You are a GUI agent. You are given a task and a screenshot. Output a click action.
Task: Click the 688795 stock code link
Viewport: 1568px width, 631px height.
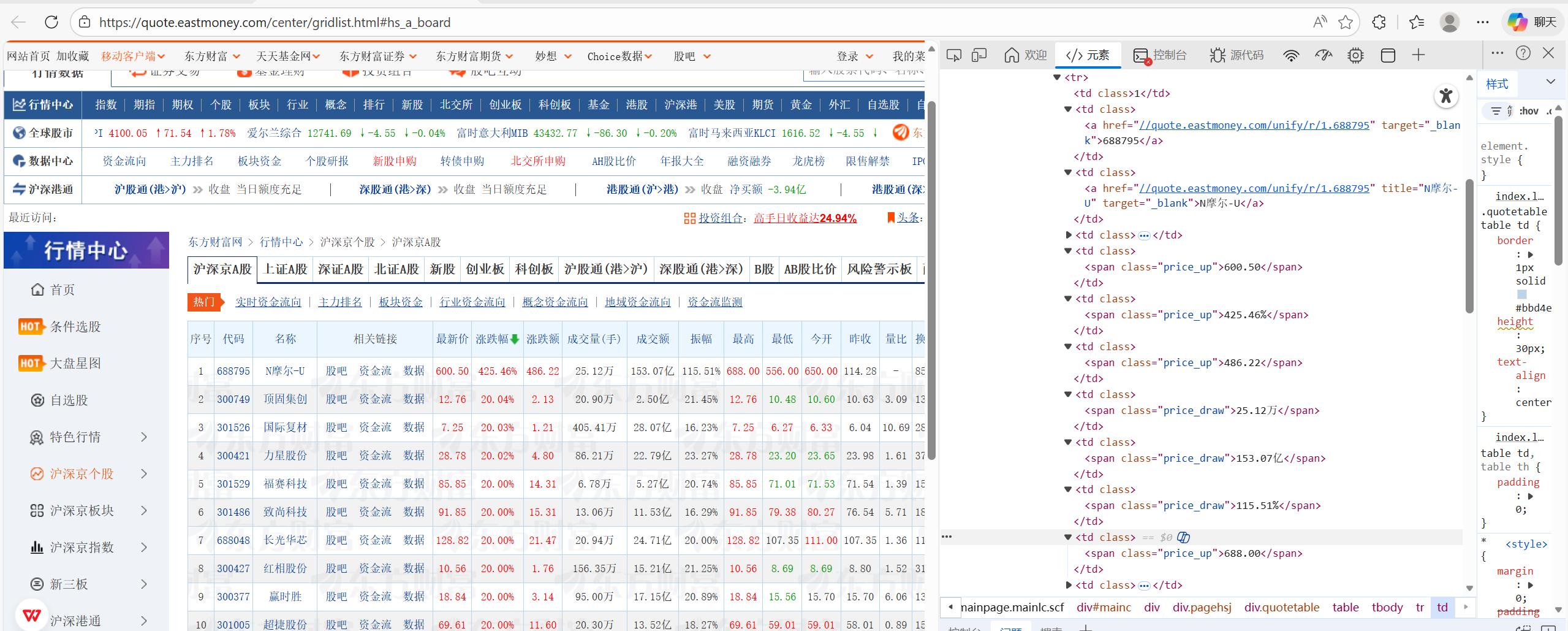[x=233, y=370]
